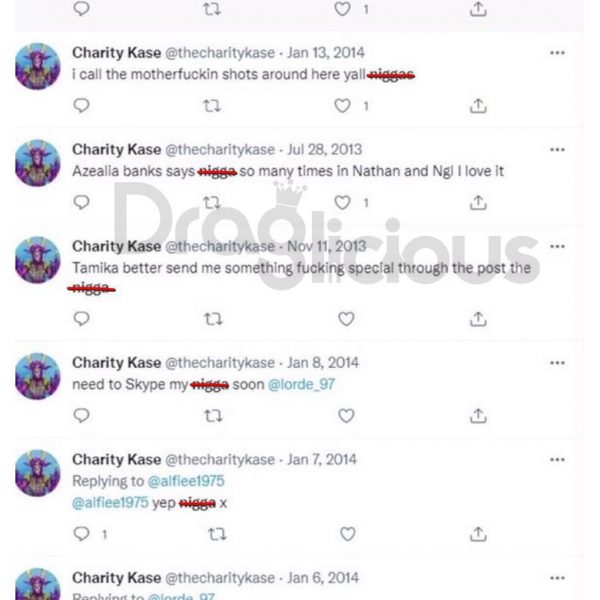Reply to the Jan 7, 2014 tweet
The height and width of the screenshot is (600, 600).
[81, 534]
